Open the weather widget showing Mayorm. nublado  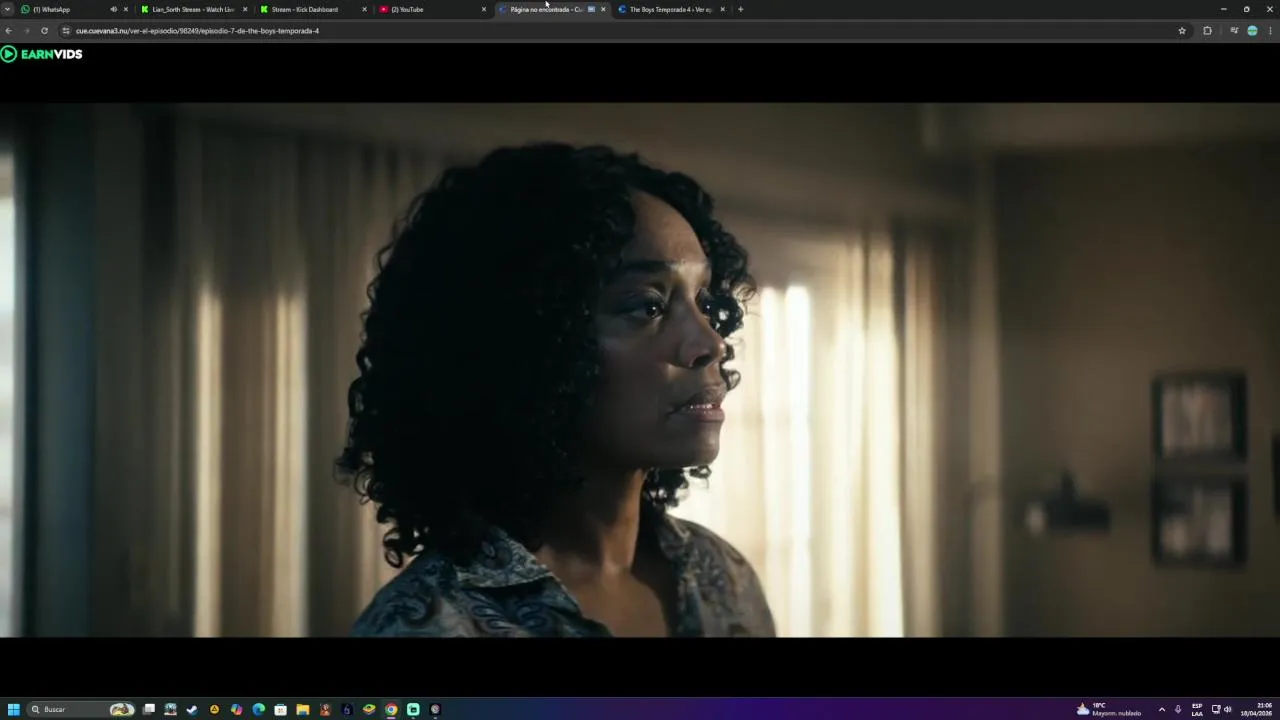(x=1109, y=709)
